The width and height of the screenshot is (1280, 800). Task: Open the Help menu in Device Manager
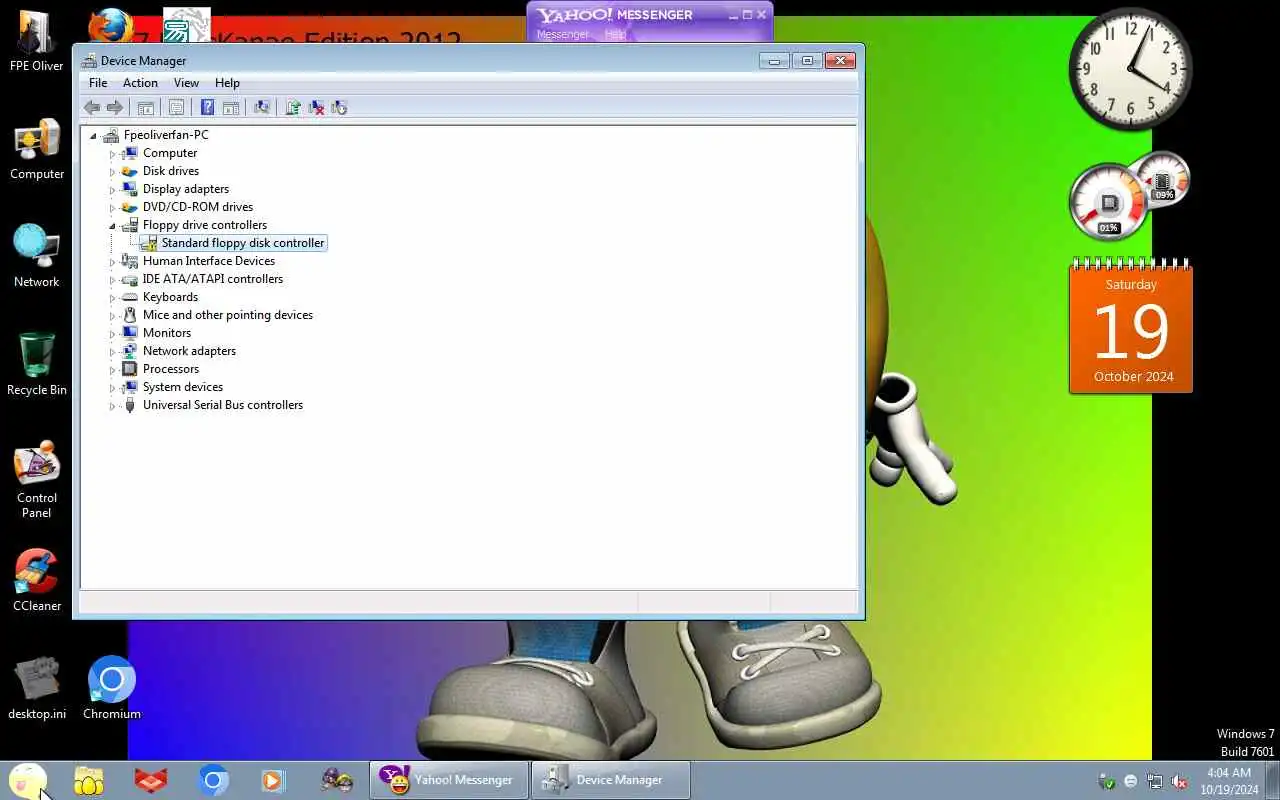(x=227, y=83)
